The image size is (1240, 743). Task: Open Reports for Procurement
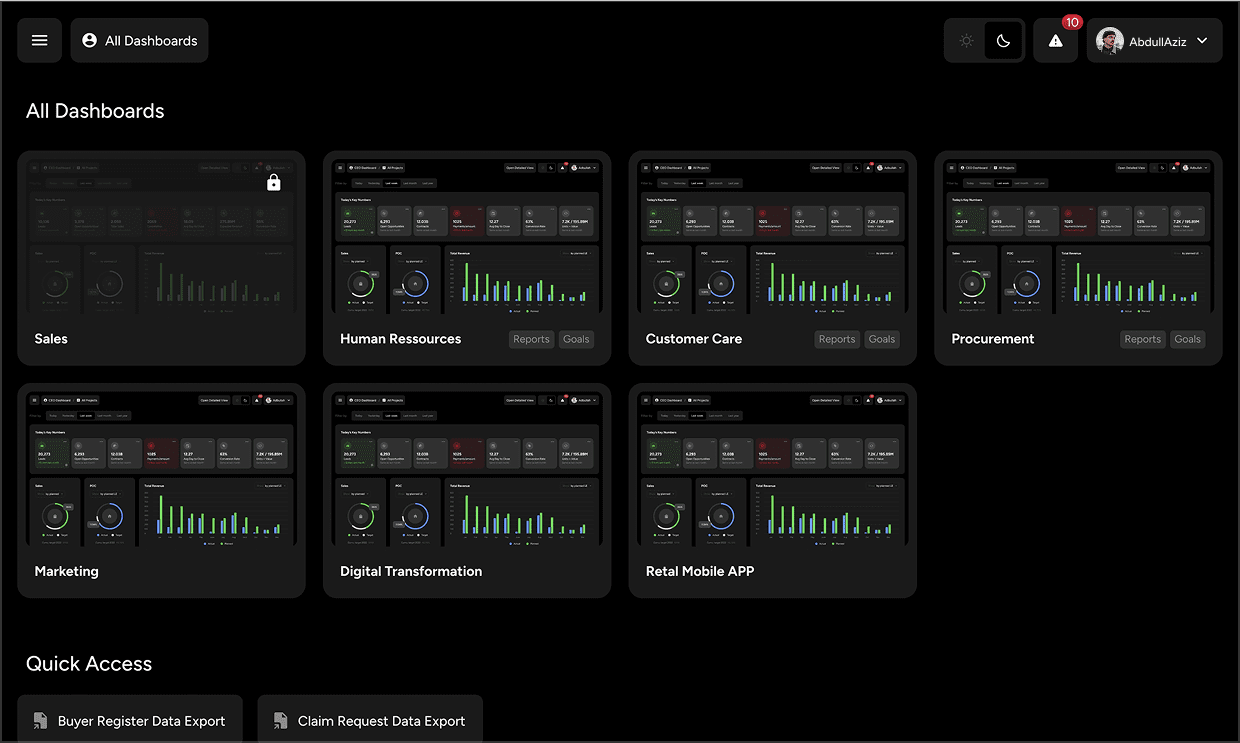pos(1142,339)
